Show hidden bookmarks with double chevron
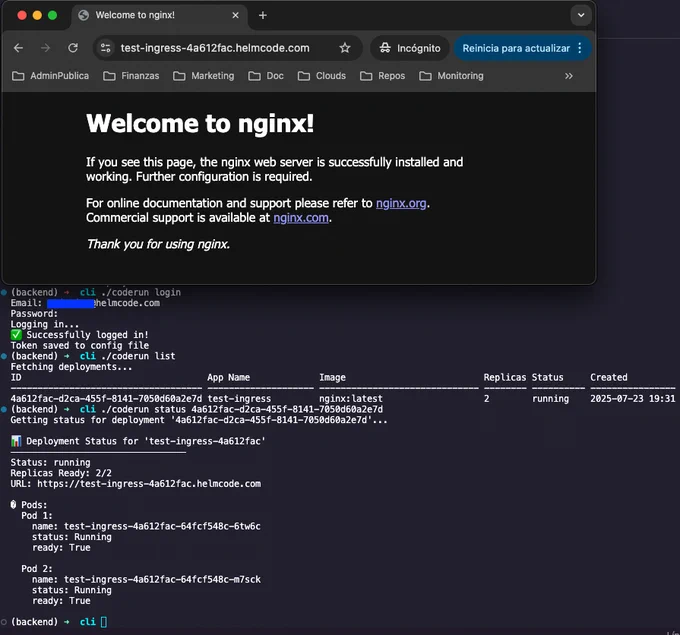The width and height of the screenshot is (680, 635). tap(569, 76)
